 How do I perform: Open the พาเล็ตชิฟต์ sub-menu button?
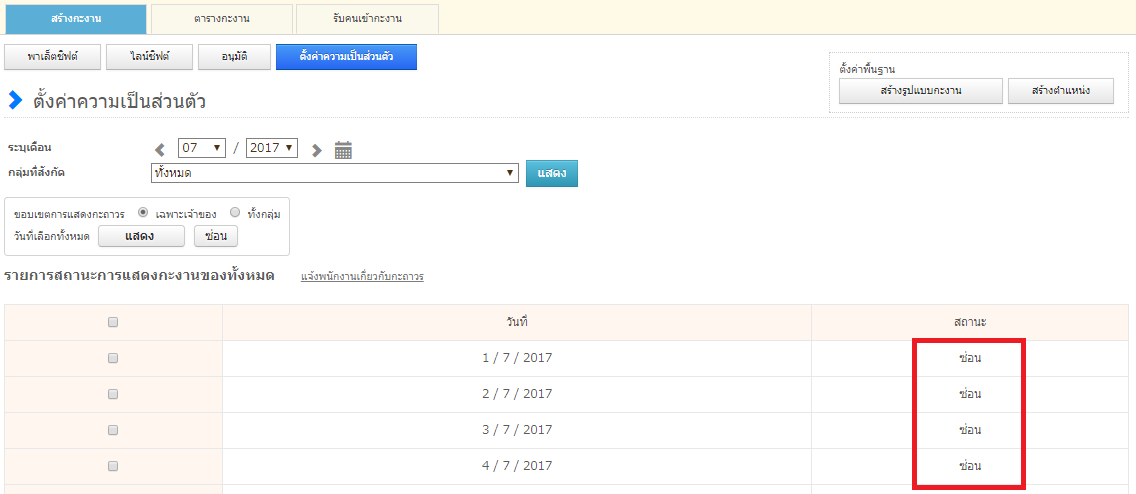[53, 57]
